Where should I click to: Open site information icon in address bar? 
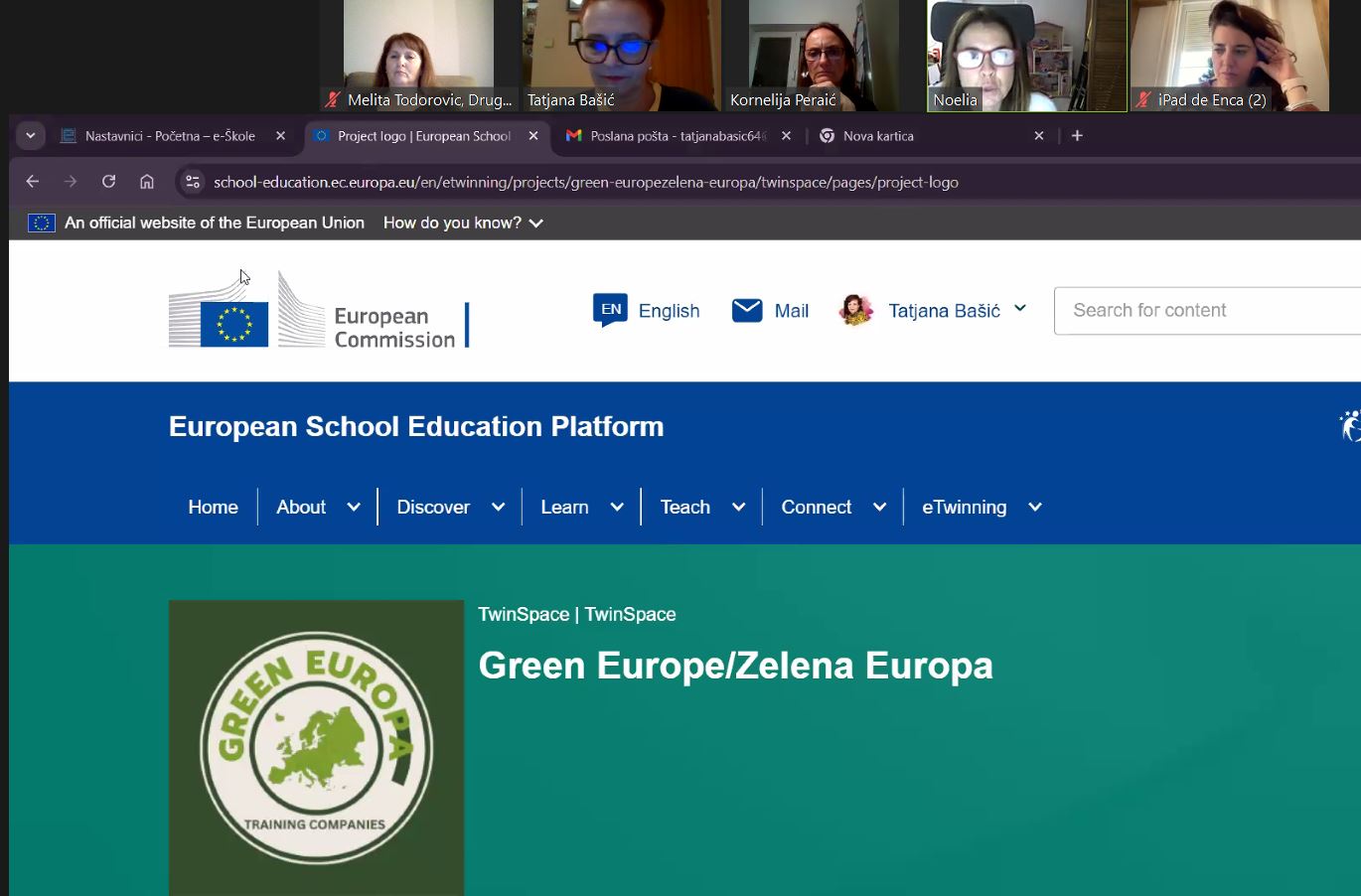pyautogui.click(x=193, y=182)
